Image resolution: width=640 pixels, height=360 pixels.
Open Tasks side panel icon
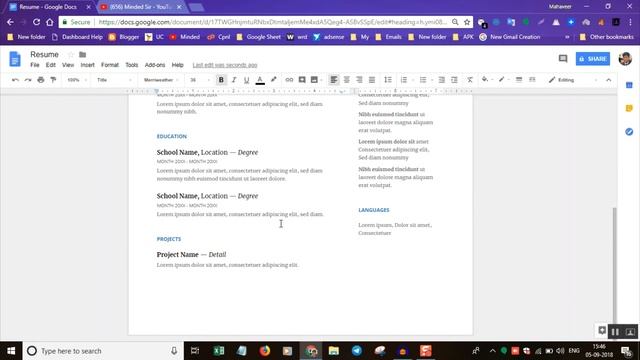click(x=629, y=131)
